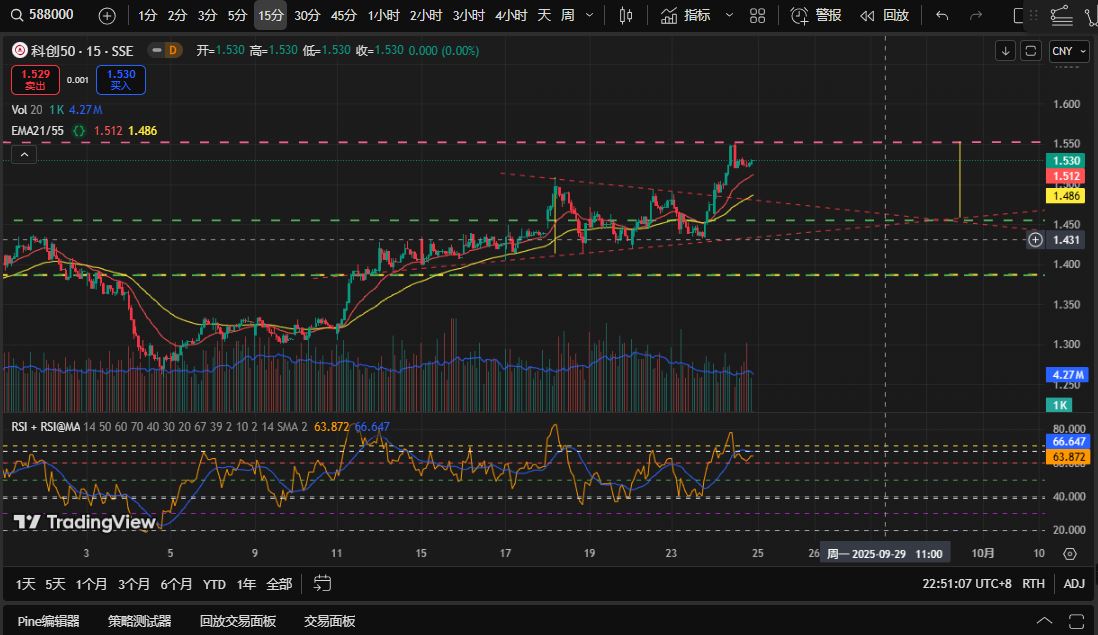The image size is (1098, 635).
Task: Click the add symbol plus icon
Action: 107,16
